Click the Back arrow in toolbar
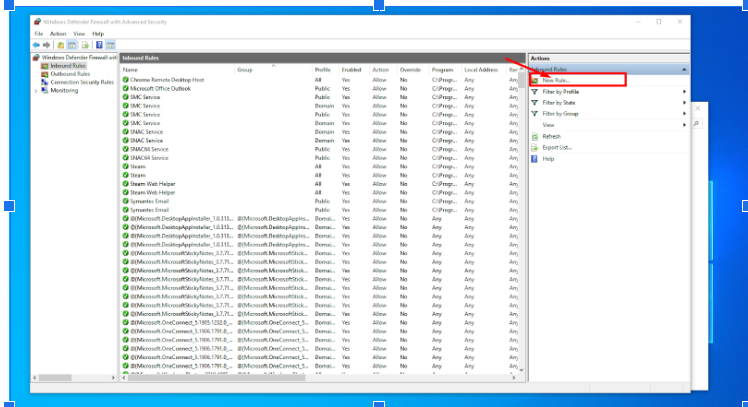The image size is (748, 407). click(36, 45)
